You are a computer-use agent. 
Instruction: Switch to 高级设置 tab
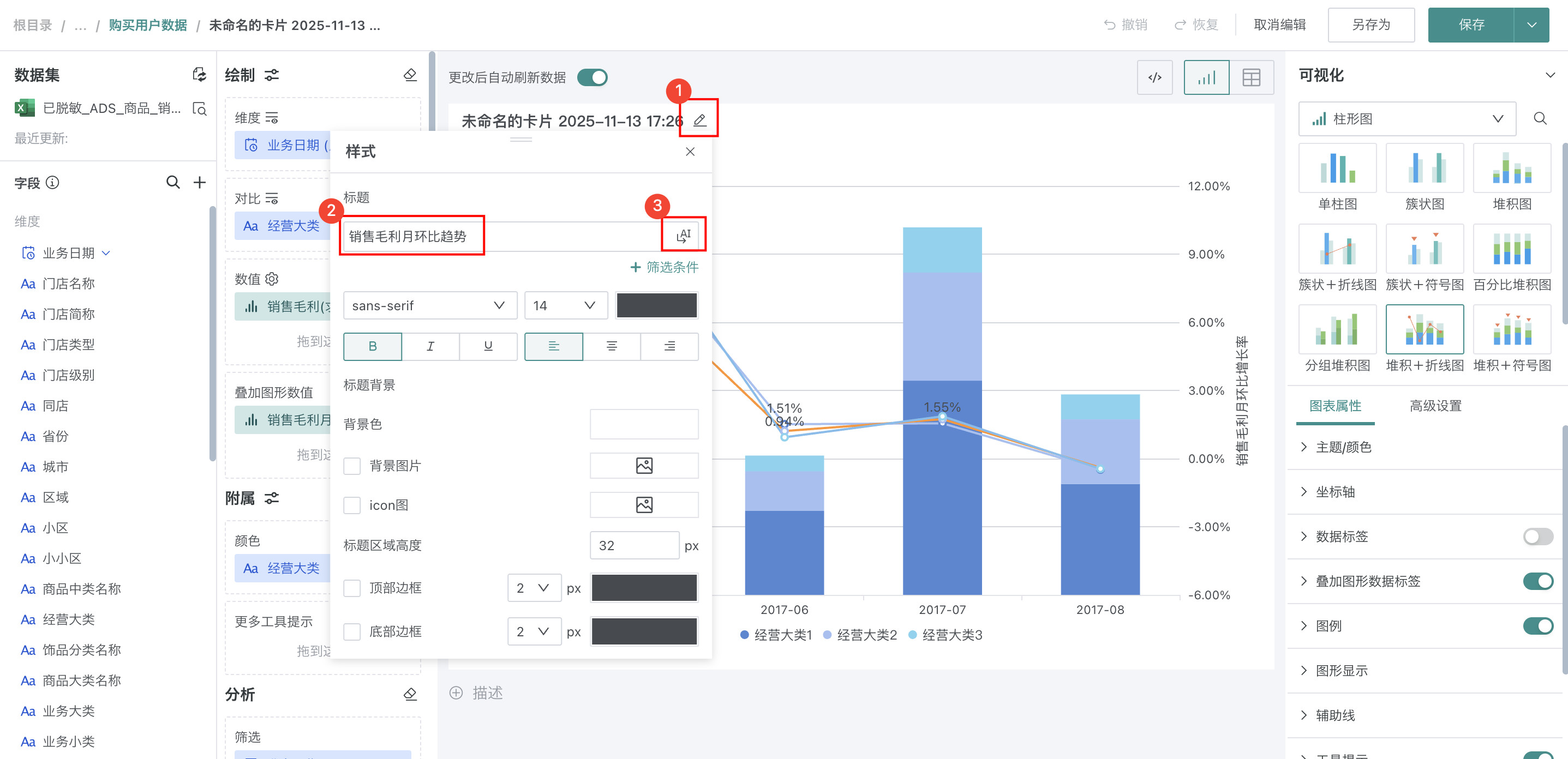[x=1435, y=406]
